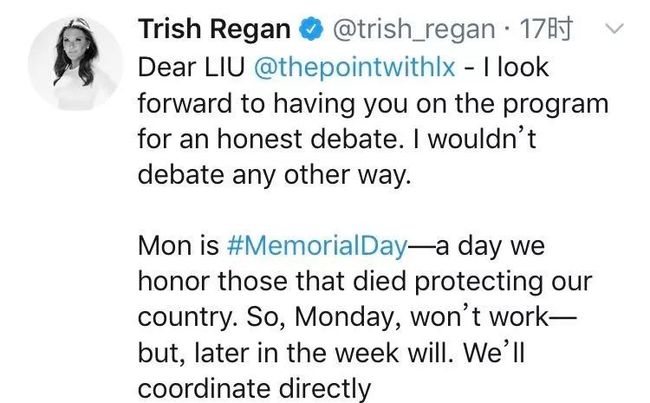650x403 pixels.
Task: Click line "debate any other way."
Action: [275, 175]
